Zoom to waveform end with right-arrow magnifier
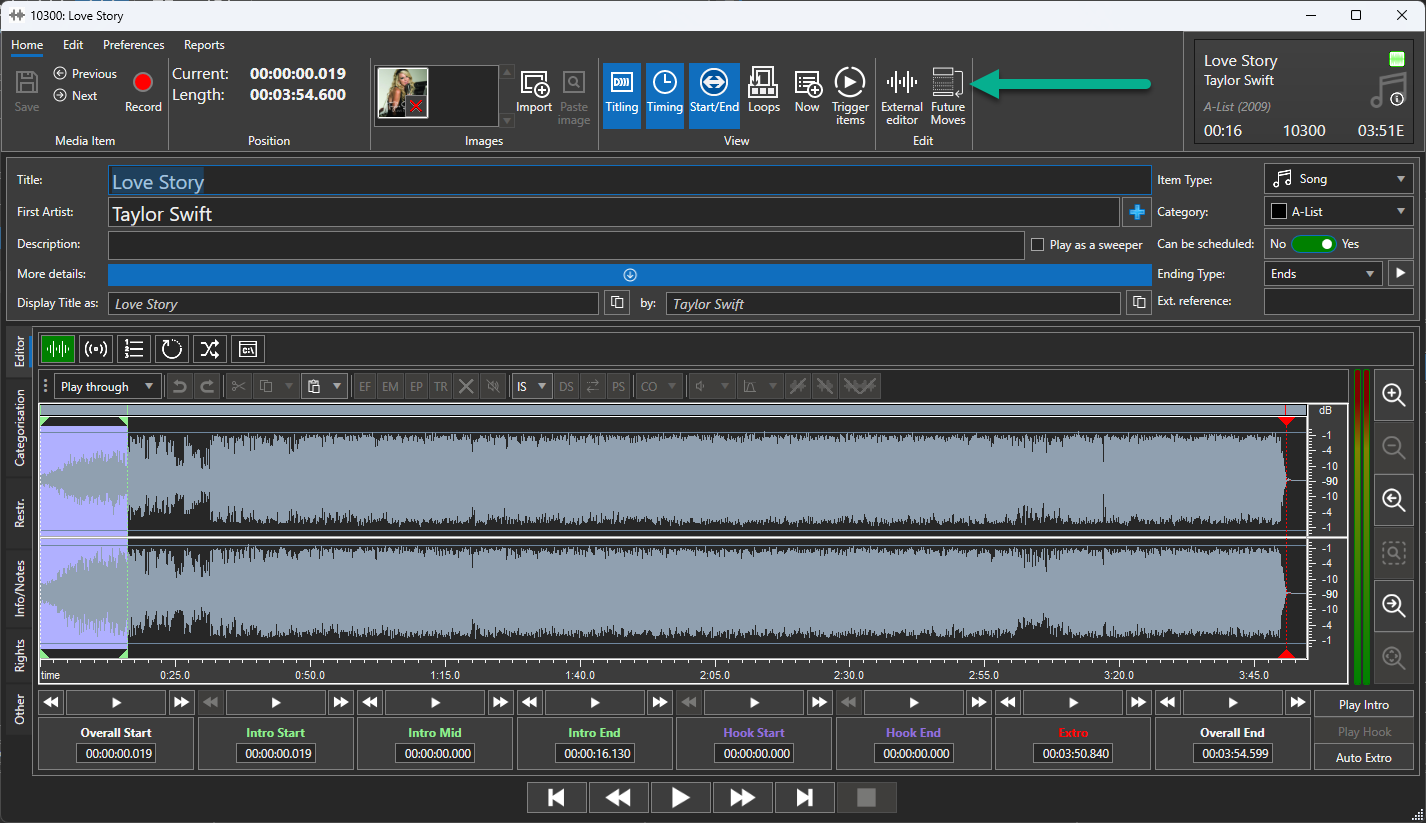The width and height of the screenshot is (1426, 823). tap(1394, 604)
